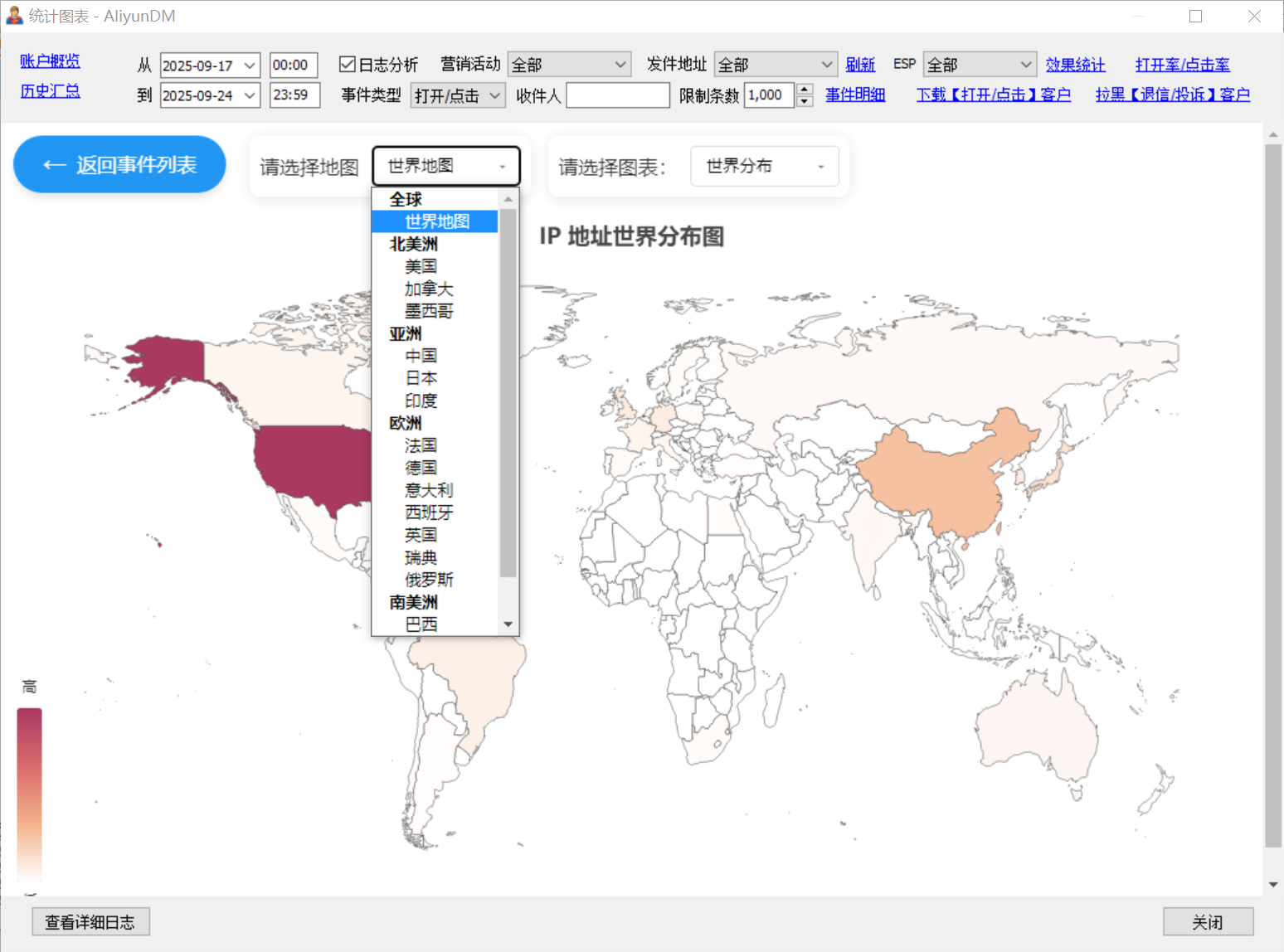Image resolution: width=1284 pixels, height=952 pixels.
Task: Choose 美国 in the map dropdown list
Action: (x=421, y=266)
